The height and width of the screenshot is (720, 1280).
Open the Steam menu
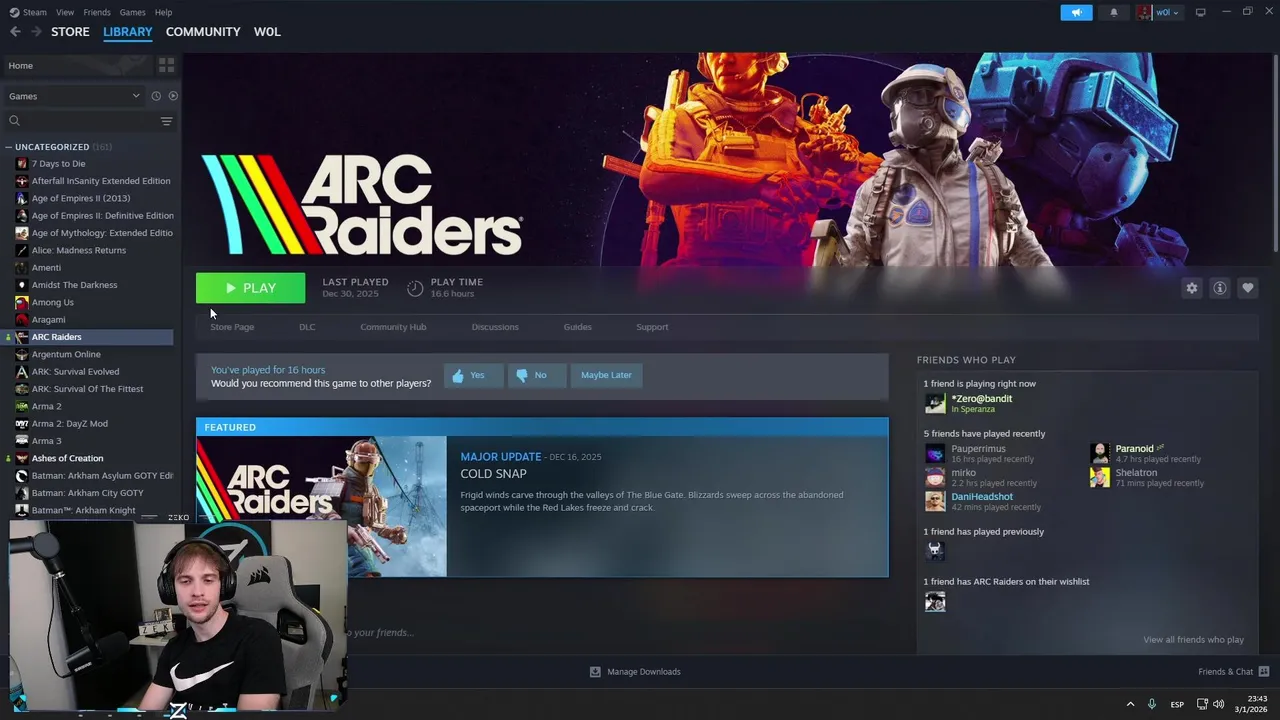tap(29, 12)
